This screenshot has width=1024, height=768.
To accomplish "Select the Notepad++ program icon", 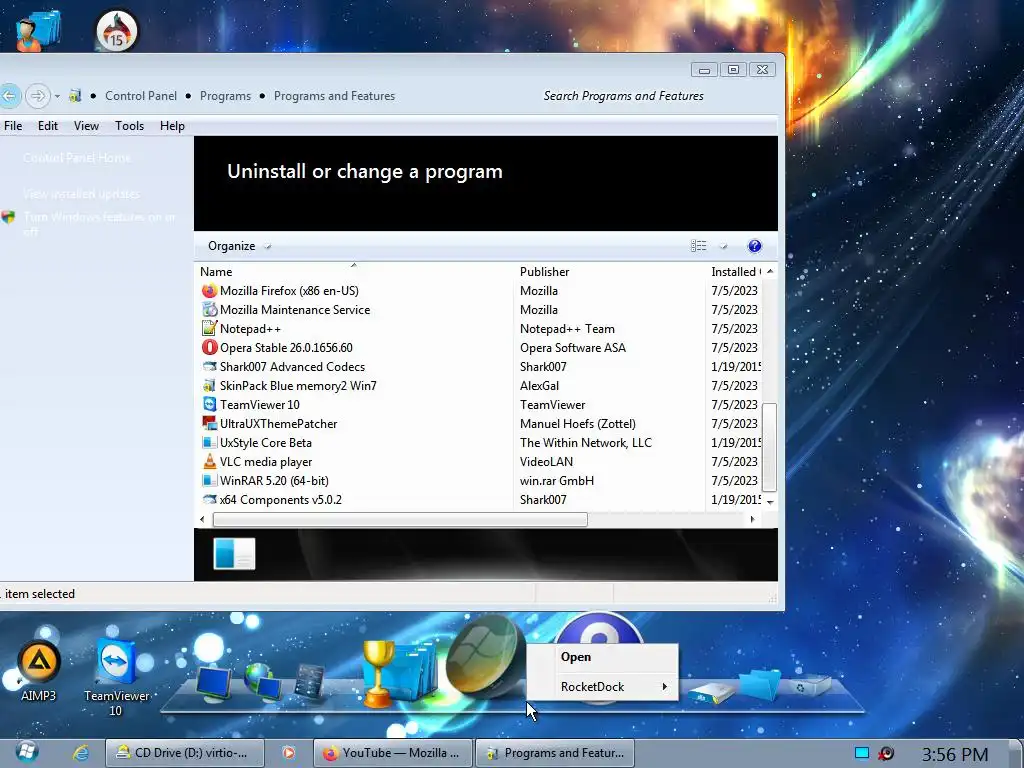I will point(209,328).
